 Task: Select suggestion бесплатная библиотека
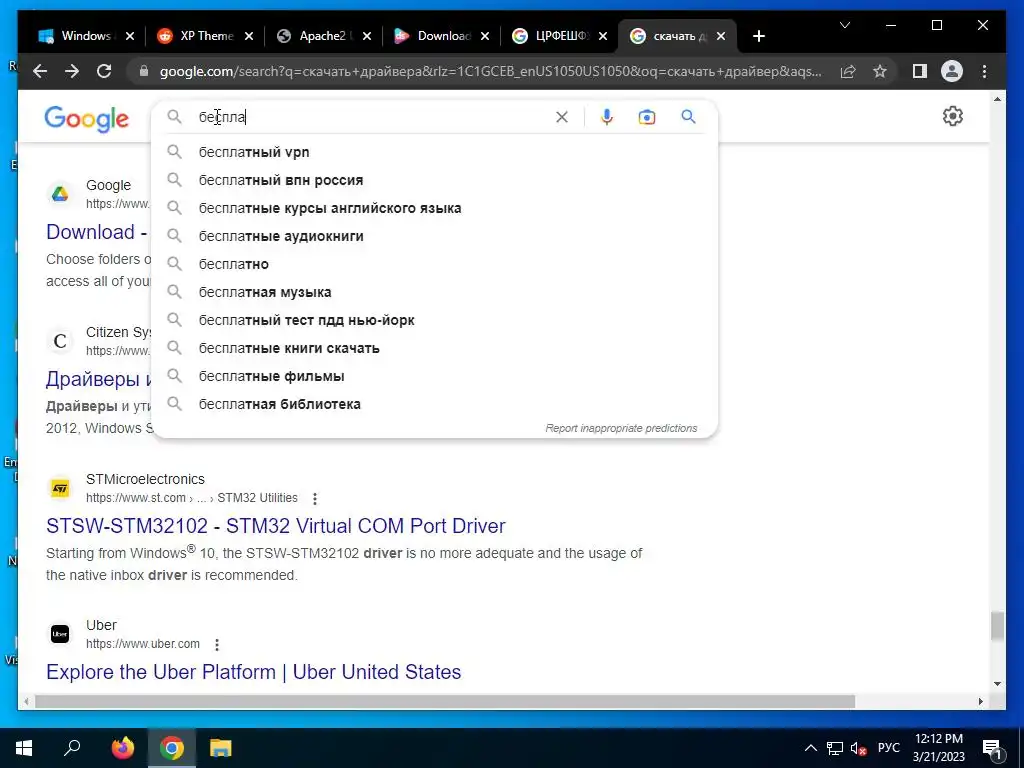(434, 404)
